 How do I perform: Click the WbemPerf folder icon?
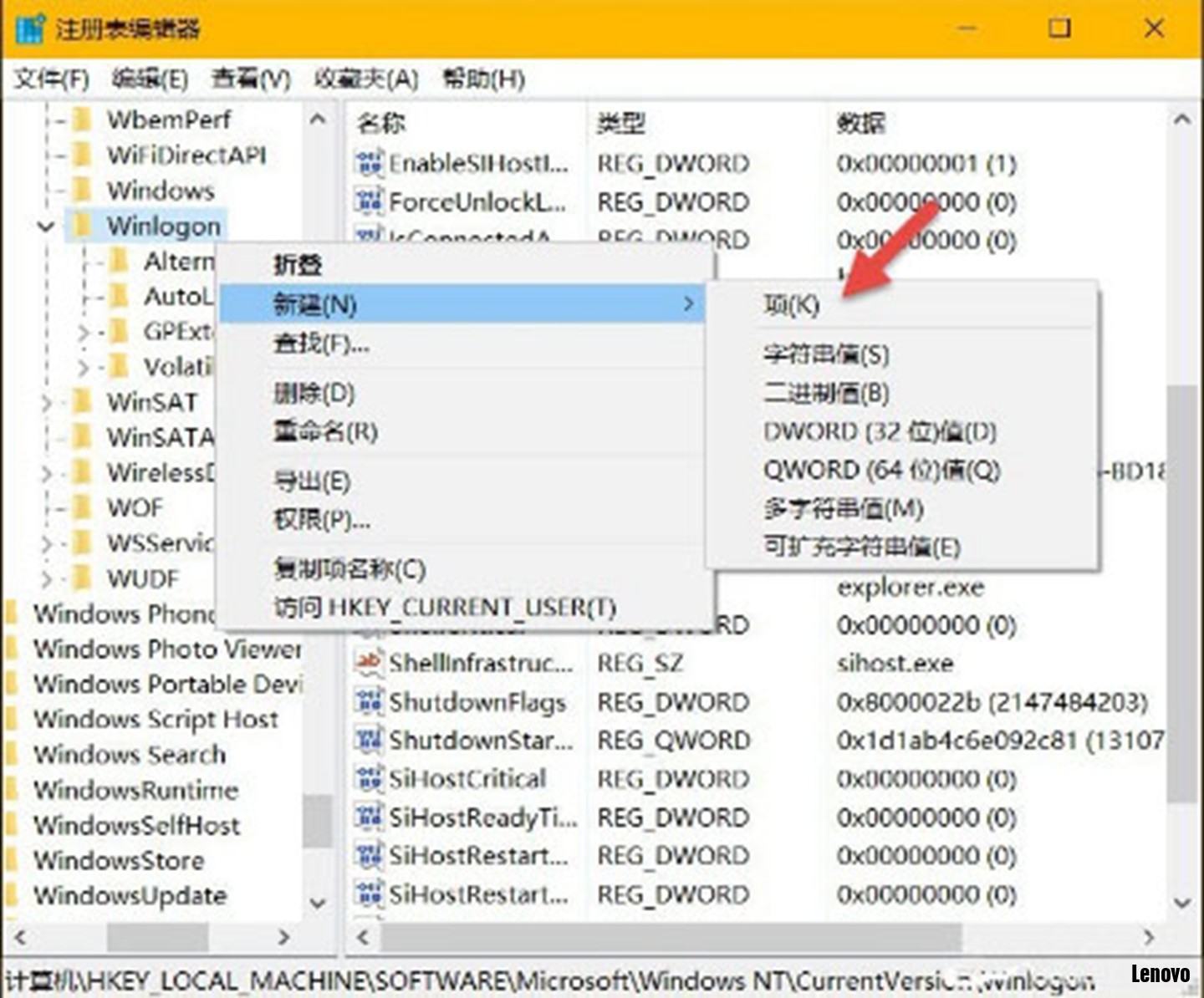coord(83,120)
